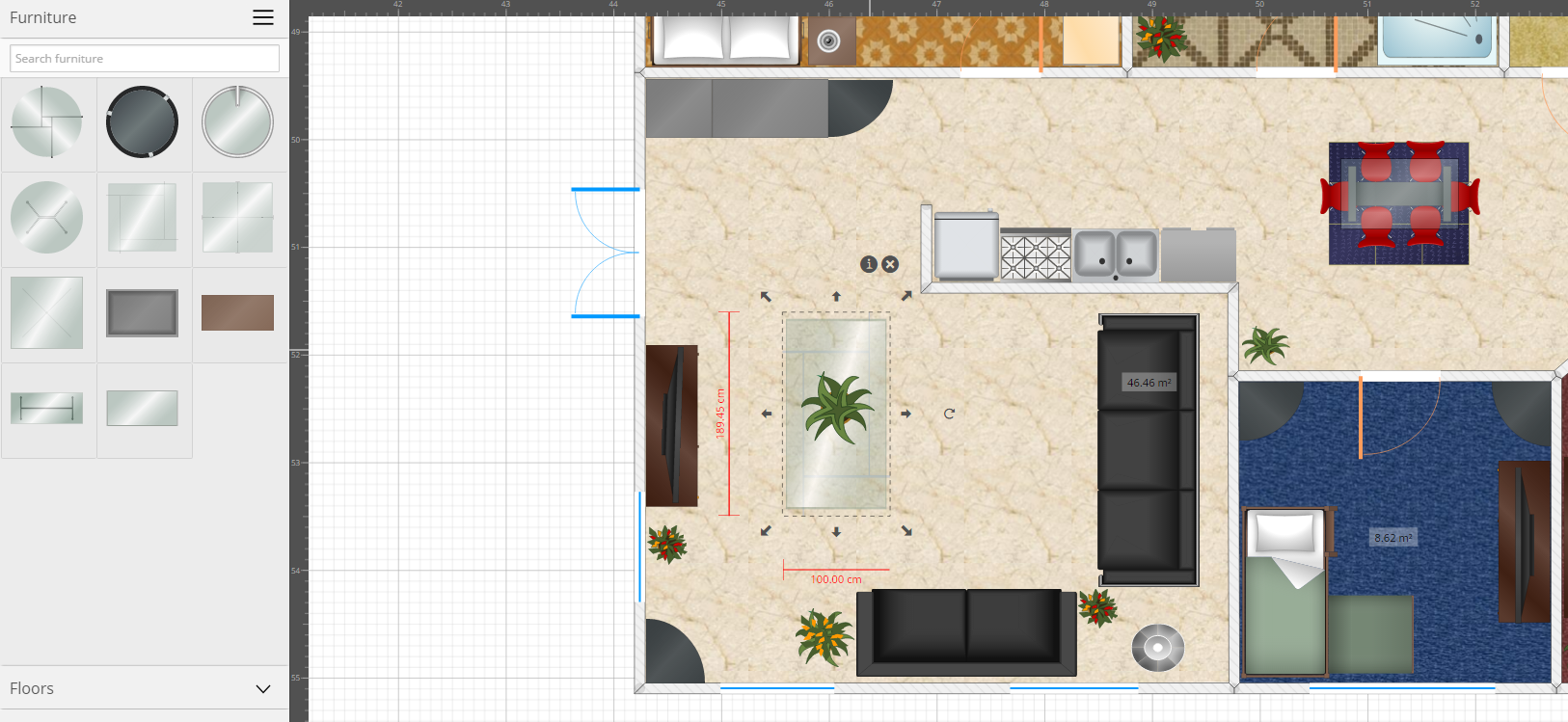Click the bottom-right diagonal resize arrow
This screenshot has width=1568, height=722.
[906, 531]
